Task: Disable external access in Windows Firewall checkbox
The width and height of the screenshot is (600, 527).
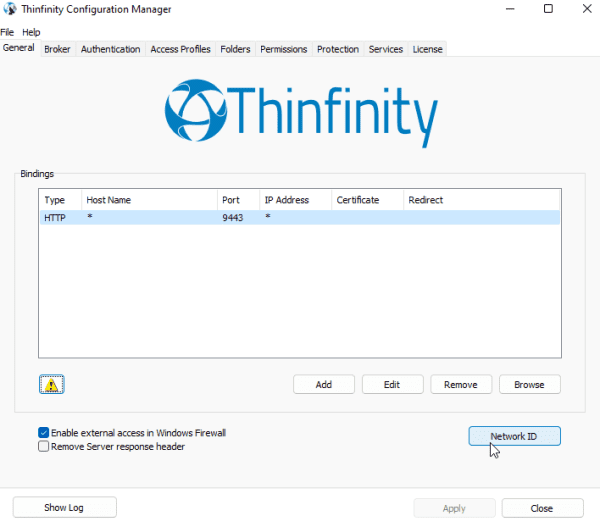Action: coord(44,432)
